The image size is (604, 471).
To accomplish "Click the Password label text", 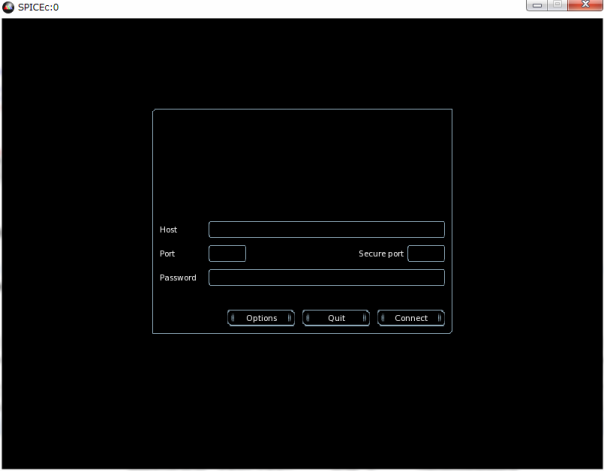I will (178, 278).
